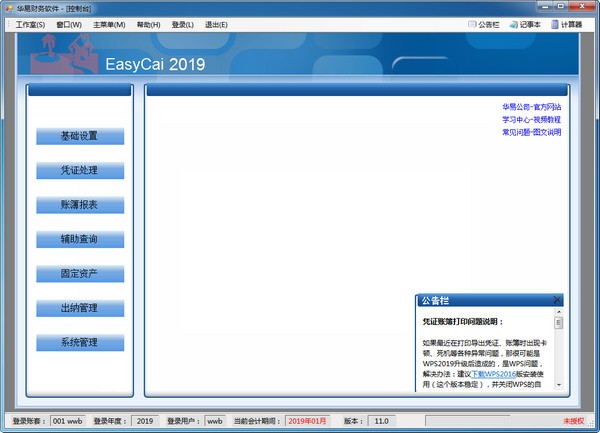Maximize the 华易财务软件 window
The height and width of the screenshot is (433, 600).
click(561, 6)
